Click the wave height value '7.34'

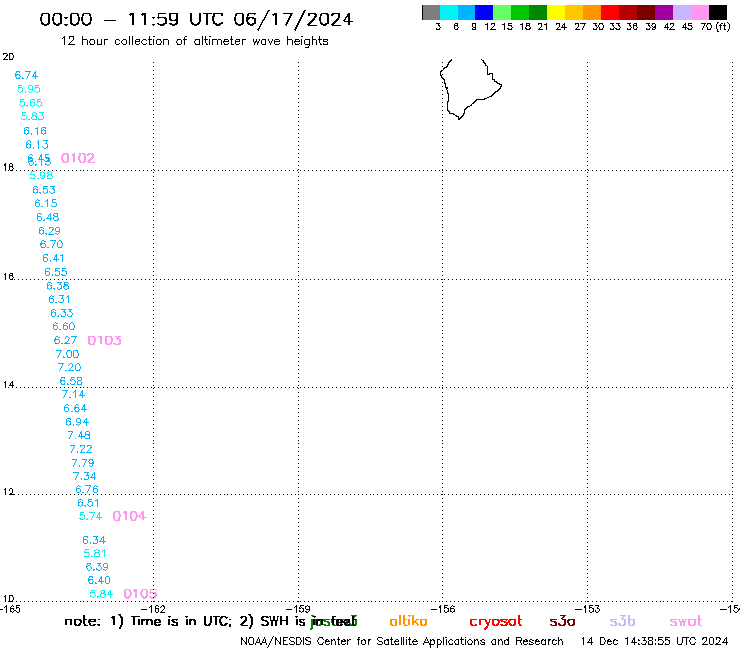click(x=84, y=476)
